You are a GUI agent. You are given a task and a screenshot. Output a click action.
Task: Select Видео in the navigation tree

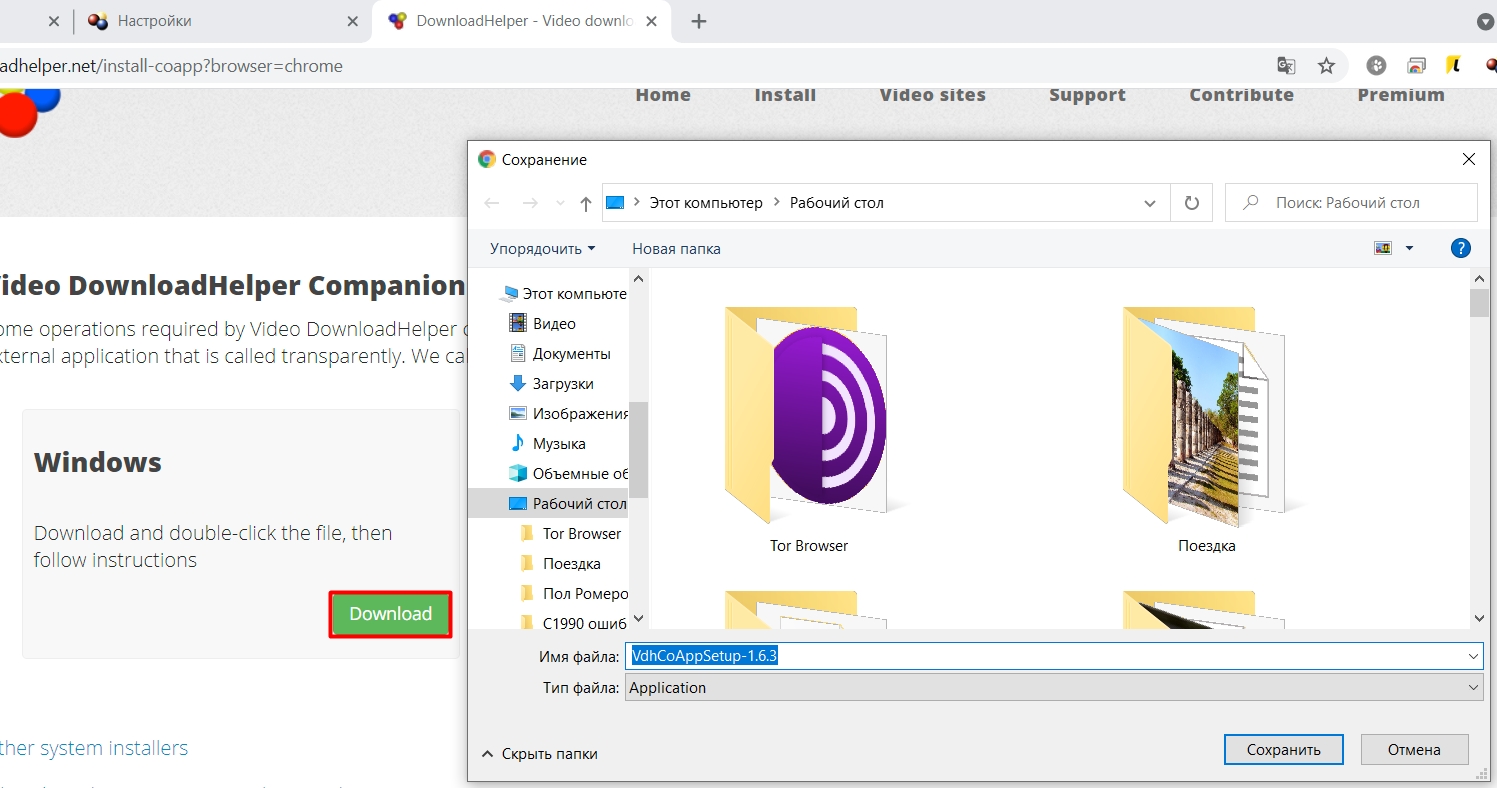click(x=553, y=323)
